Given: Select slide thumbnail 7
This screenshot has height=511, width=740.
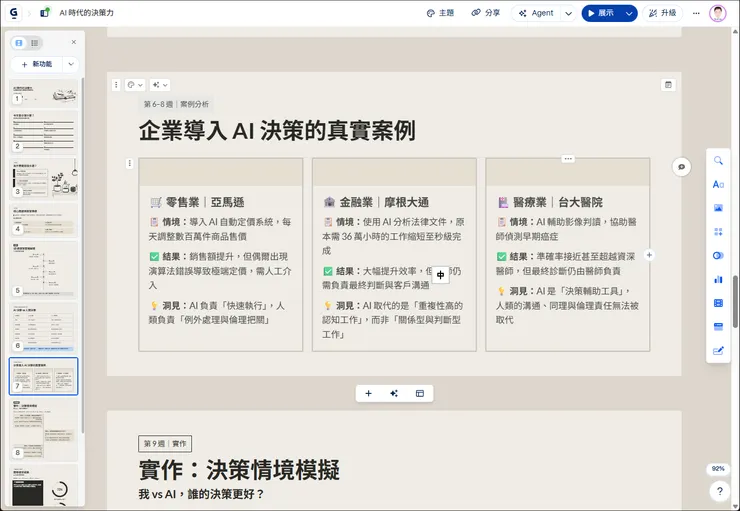Looking at the screenshot, I should [x=43, y=376].
